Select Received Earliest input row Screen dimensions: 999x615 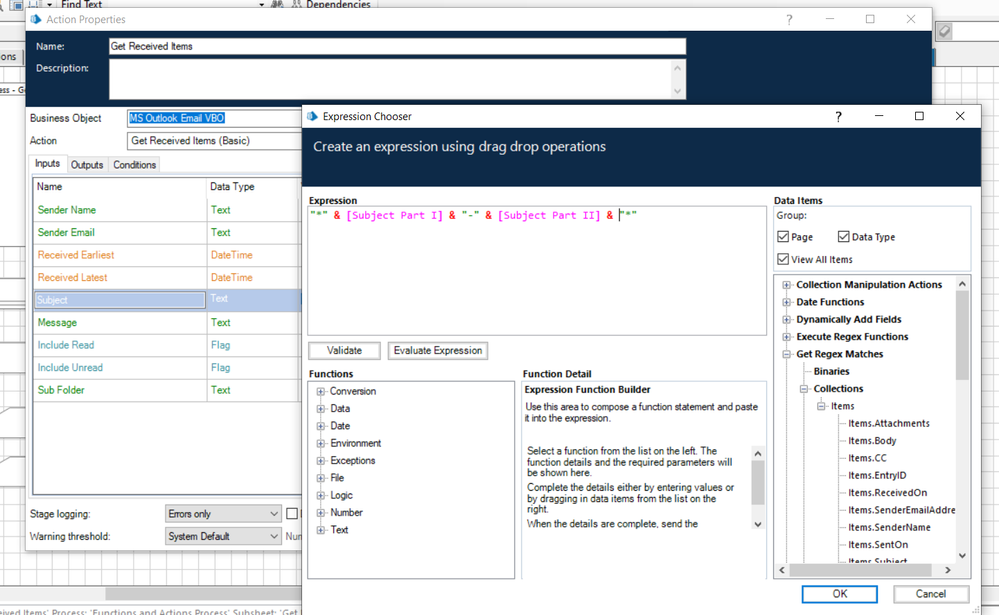tap(166, 255)
